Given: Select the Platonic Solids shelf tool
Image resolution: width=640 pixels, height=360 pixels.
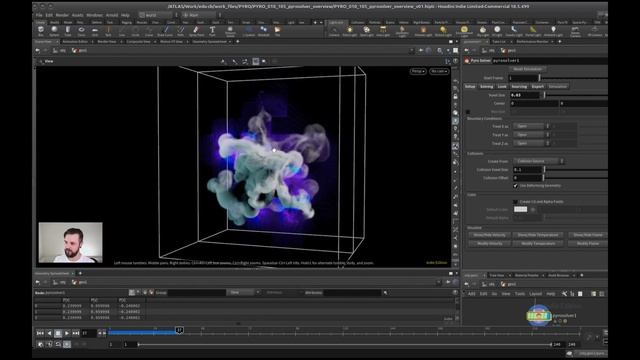Looking at the screenshot, I should [230, 31].
